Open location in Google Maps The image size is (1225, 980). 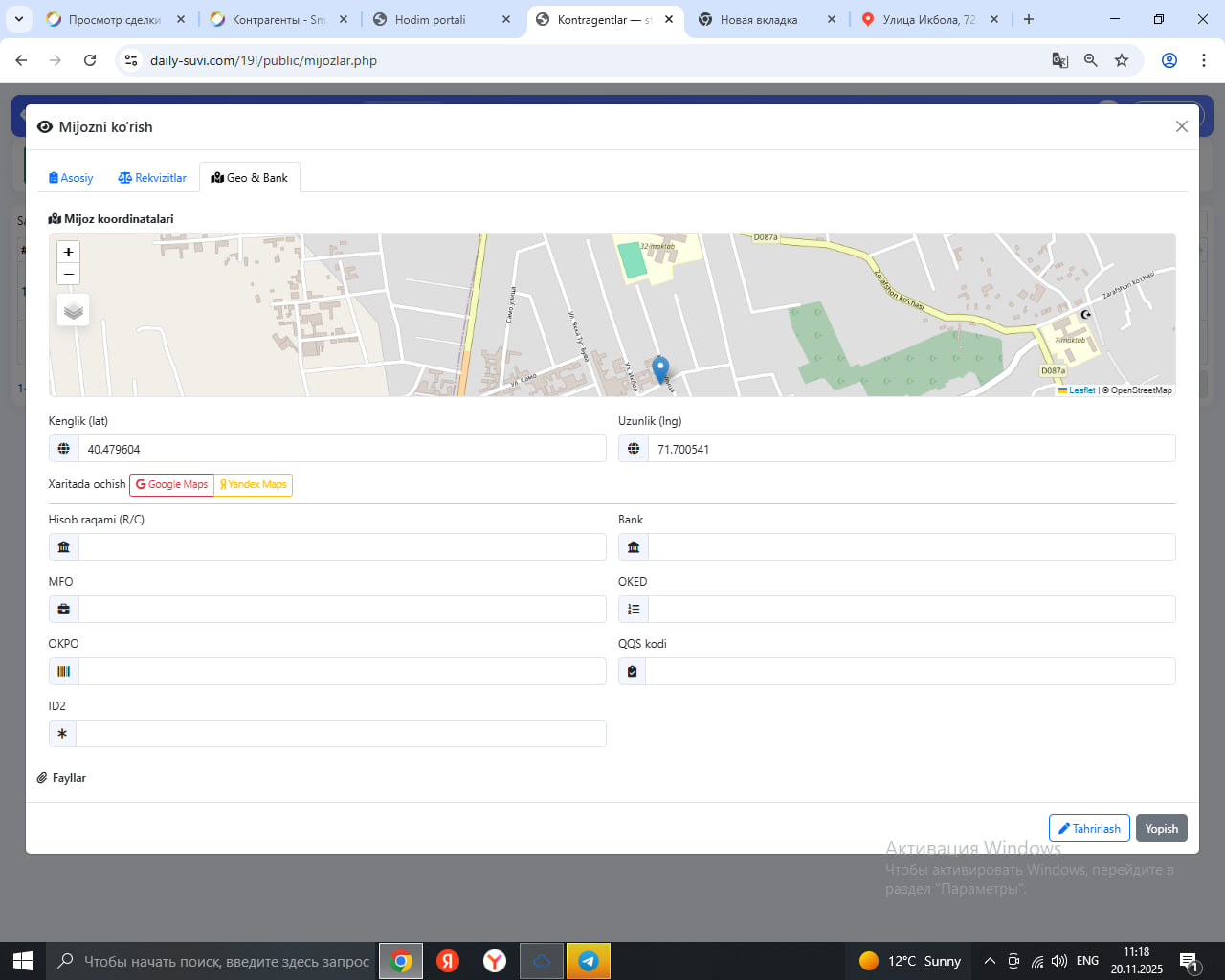[x=171, y=484]
